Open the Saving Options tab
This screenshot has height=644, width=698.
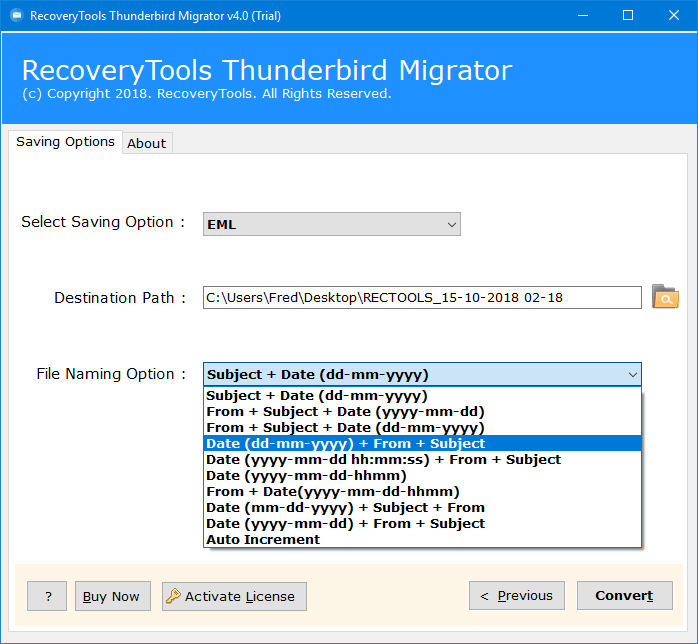pos(65,142)
